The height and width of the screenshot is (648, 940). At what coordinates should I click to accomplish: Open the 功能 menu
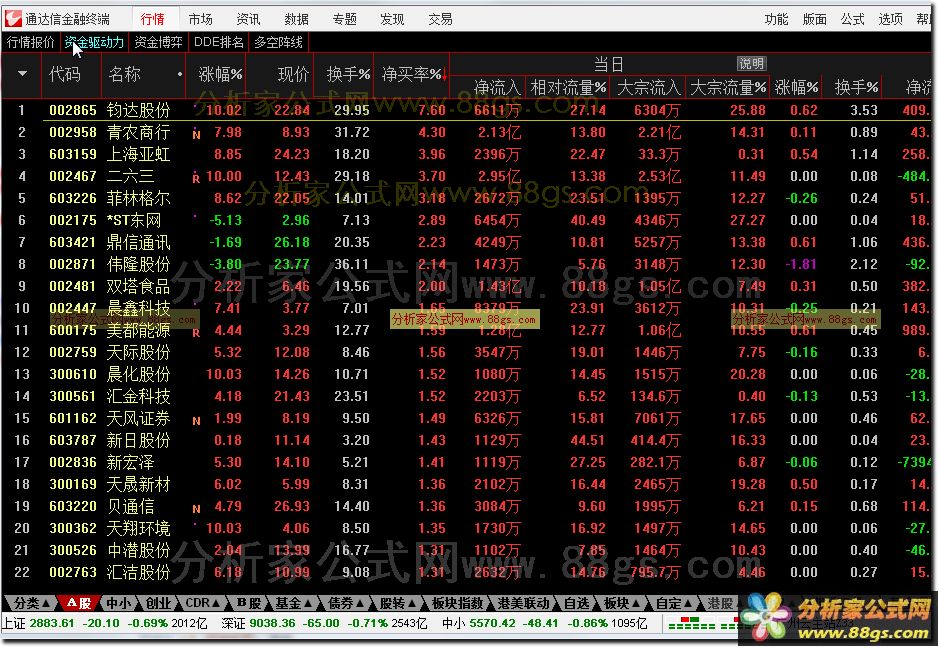point(776,19)
